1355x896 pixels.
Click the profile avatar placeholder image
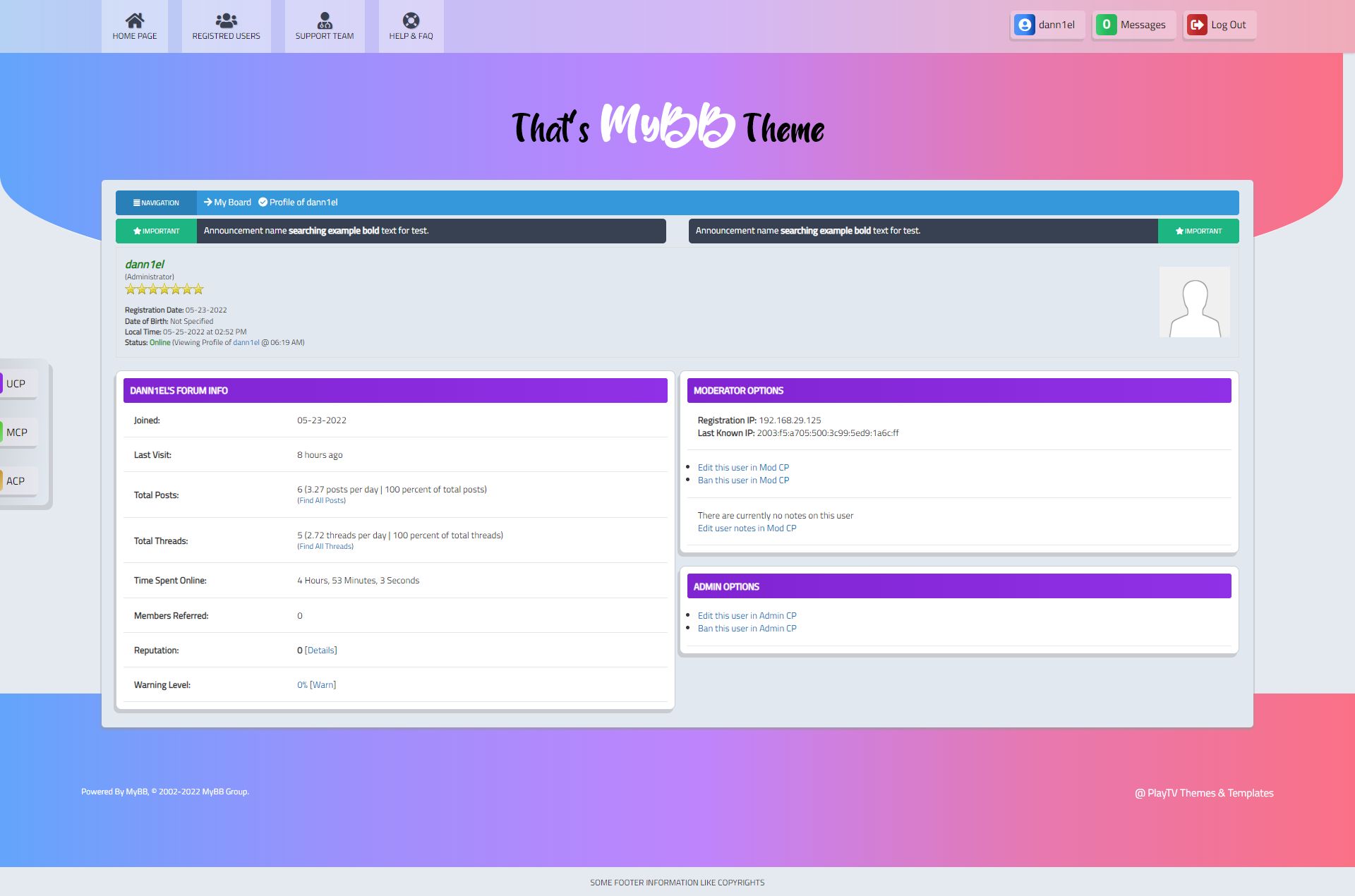tap(1194, 302)
